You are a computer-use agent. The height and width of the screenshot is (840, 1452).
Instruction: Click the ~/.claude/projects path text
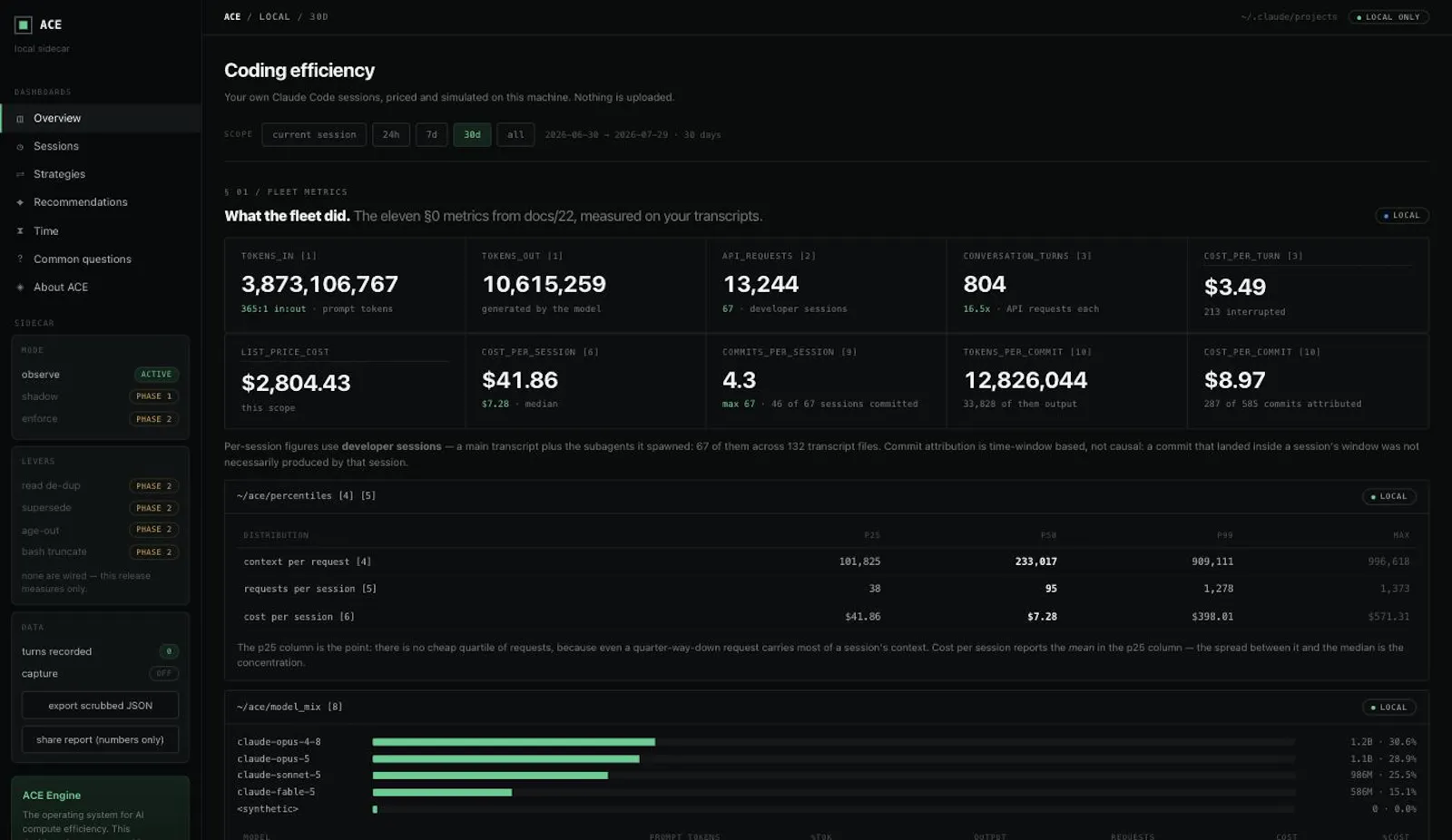(1289, 17)
